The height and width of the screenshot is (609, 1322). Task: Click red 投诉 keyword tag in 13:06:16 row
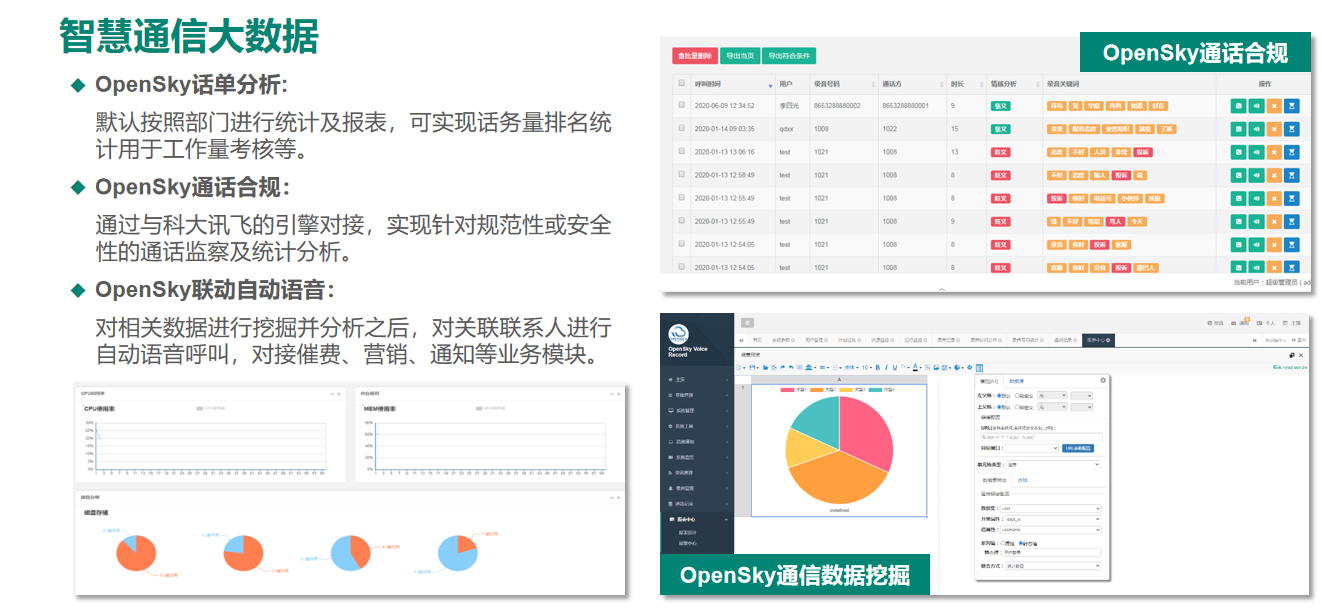tap(1143, 152)
